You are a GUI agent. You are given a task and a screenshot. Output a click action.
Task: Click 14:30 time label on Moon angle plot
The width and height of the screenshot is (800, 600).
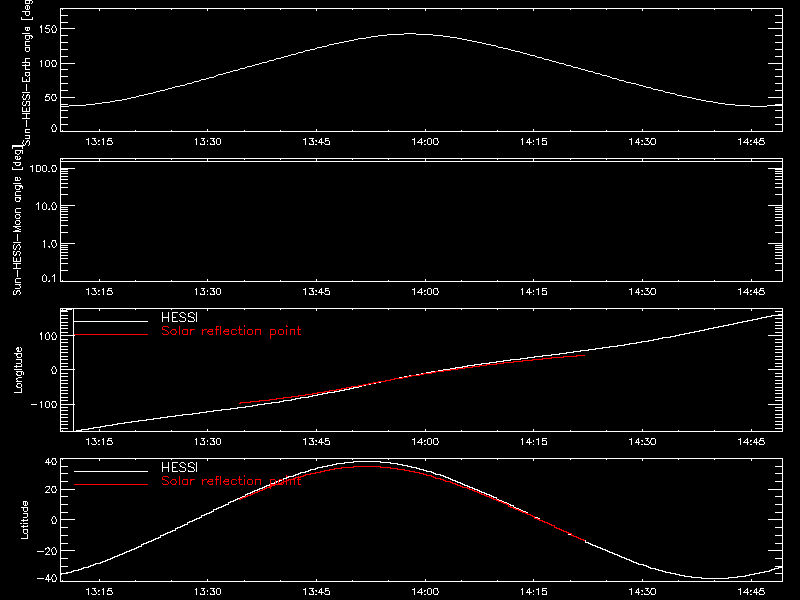(642, 291)
